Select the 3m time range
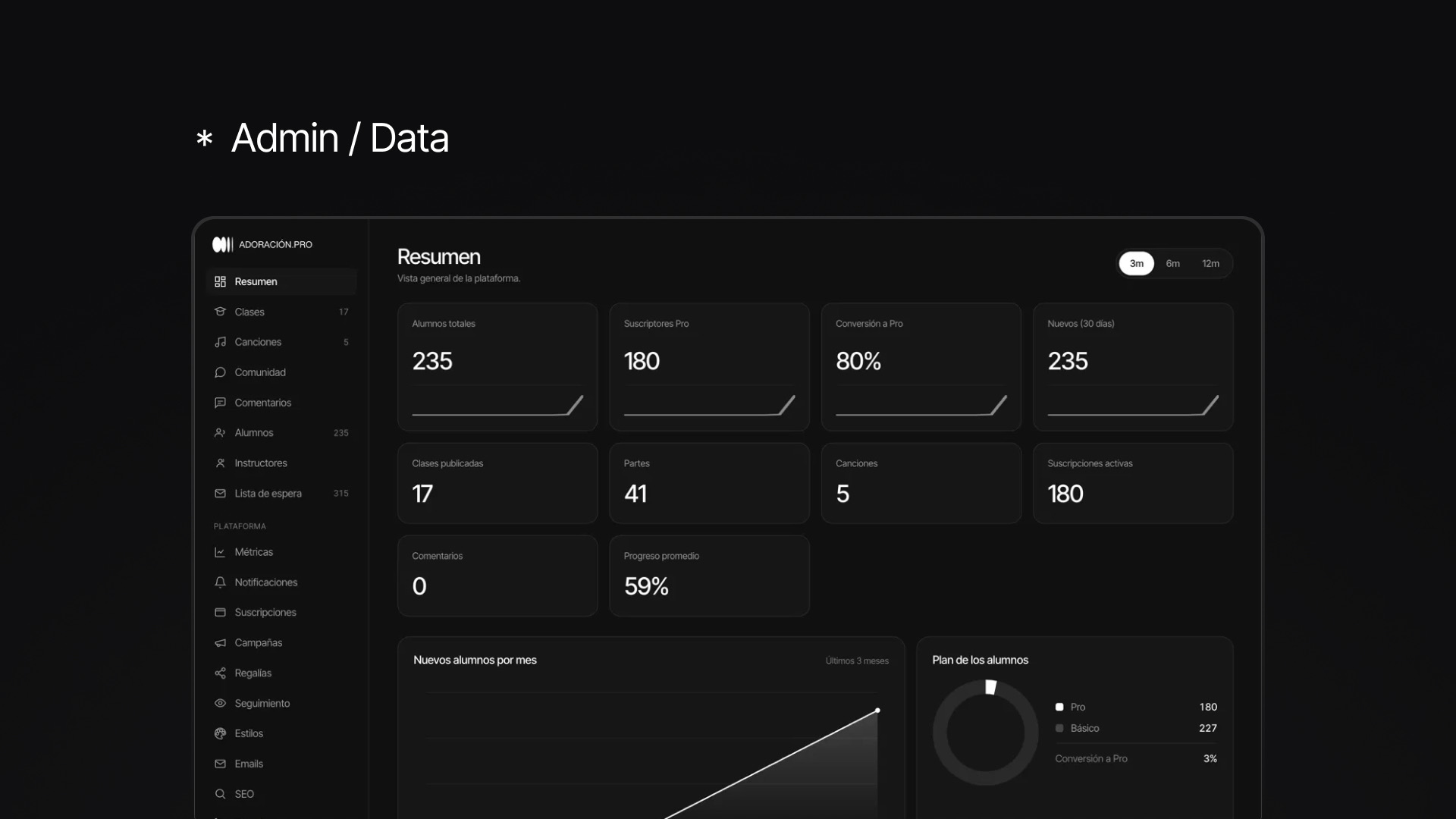The image size is (1456, 819). pyautogui.click(x=1137, y=263)
